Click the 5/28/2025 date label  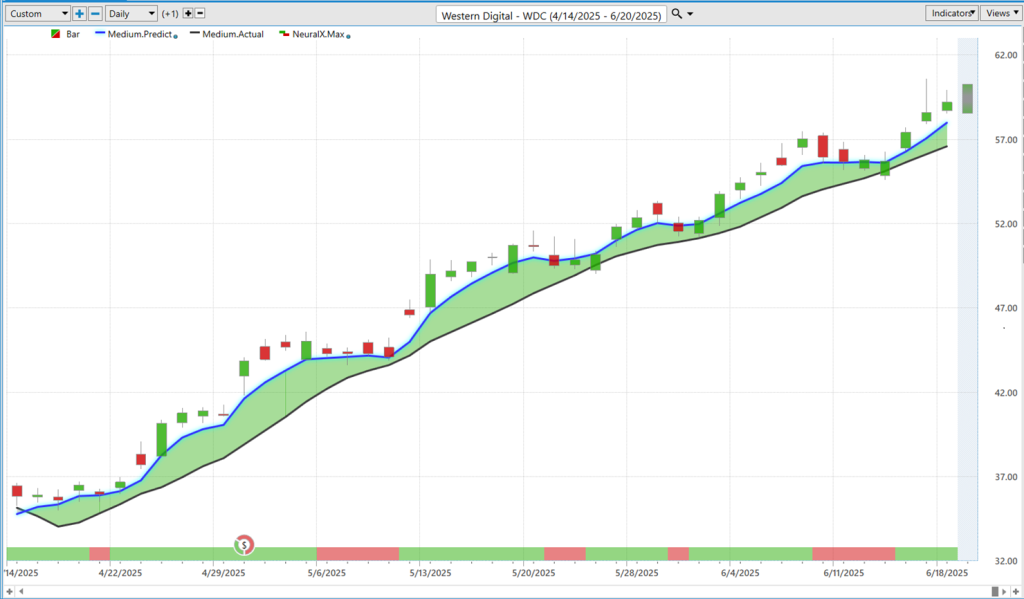click(637, 573)
